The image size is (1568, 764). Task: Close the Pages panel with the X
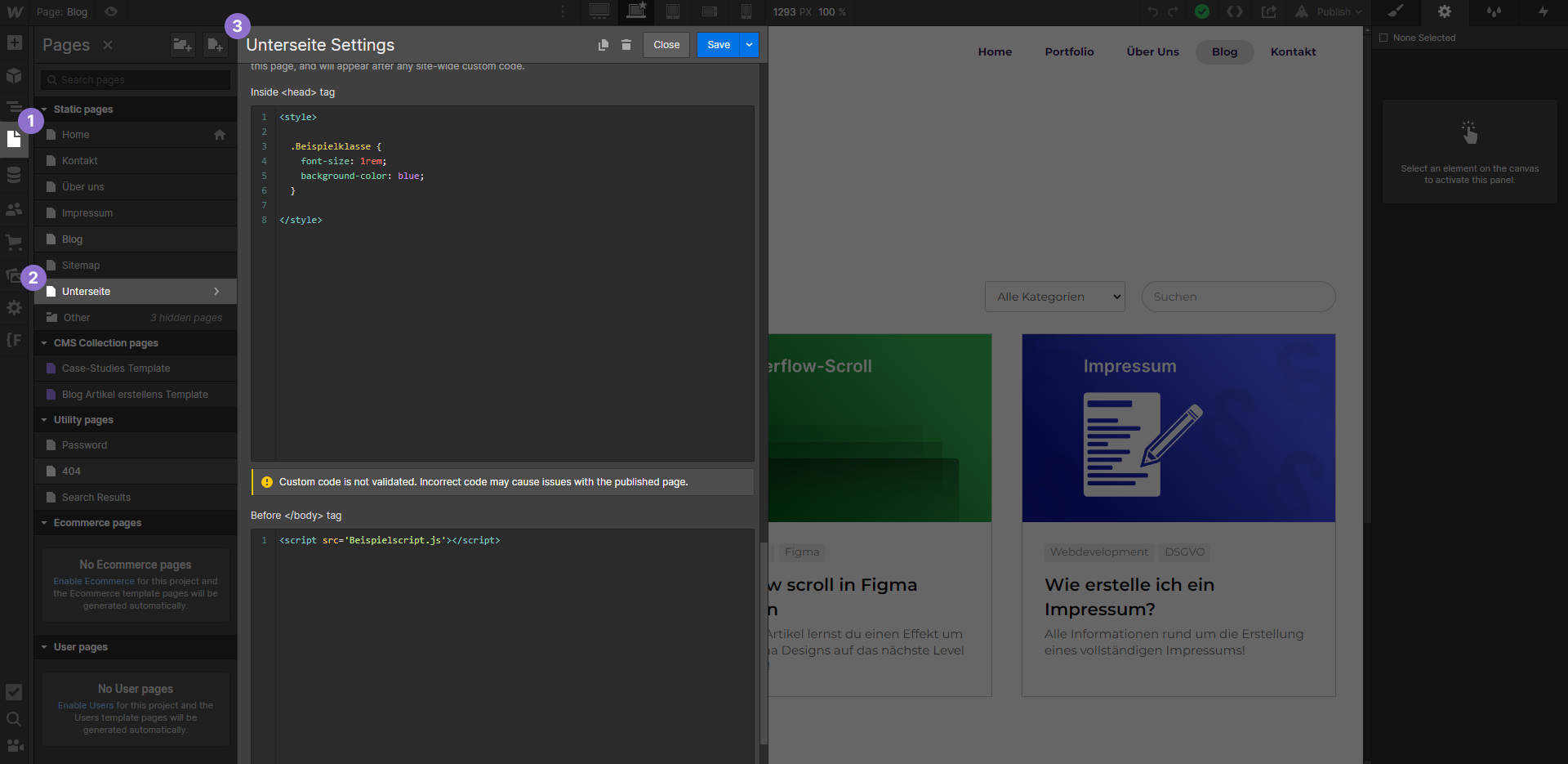108,45
